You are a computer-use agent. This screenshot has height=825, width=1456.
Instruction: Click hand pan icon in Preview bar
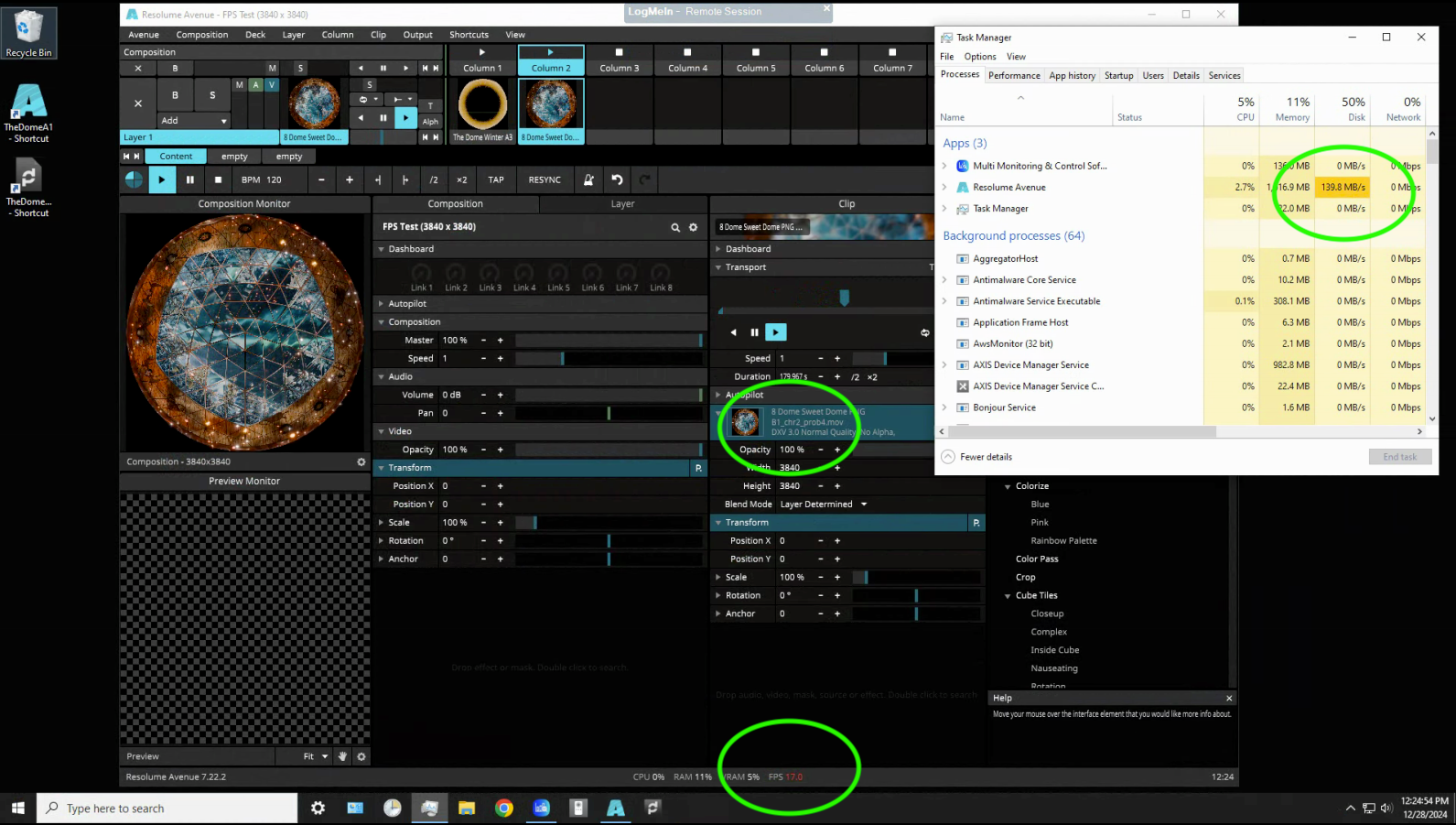coord(343,756)
